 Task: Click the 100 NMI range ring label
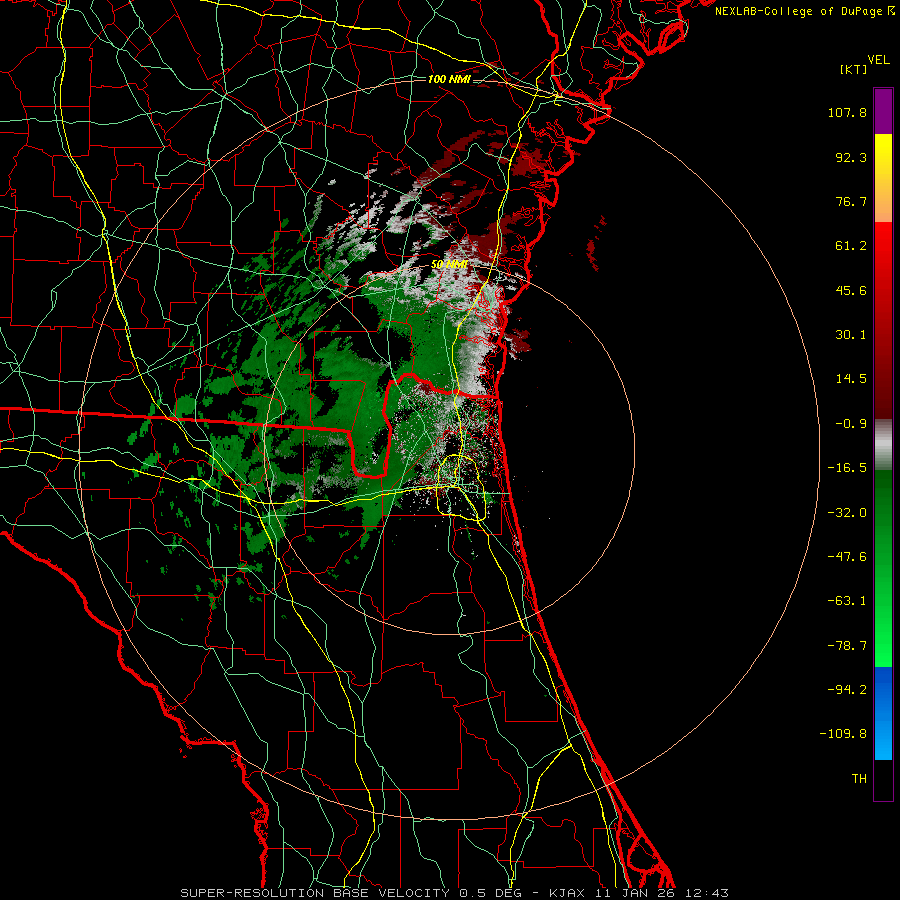point(449,79)
